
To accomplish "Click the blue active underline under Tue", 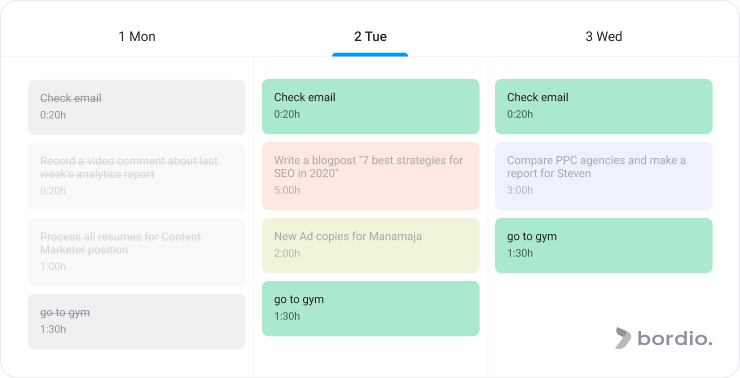I will click(370, 55).
